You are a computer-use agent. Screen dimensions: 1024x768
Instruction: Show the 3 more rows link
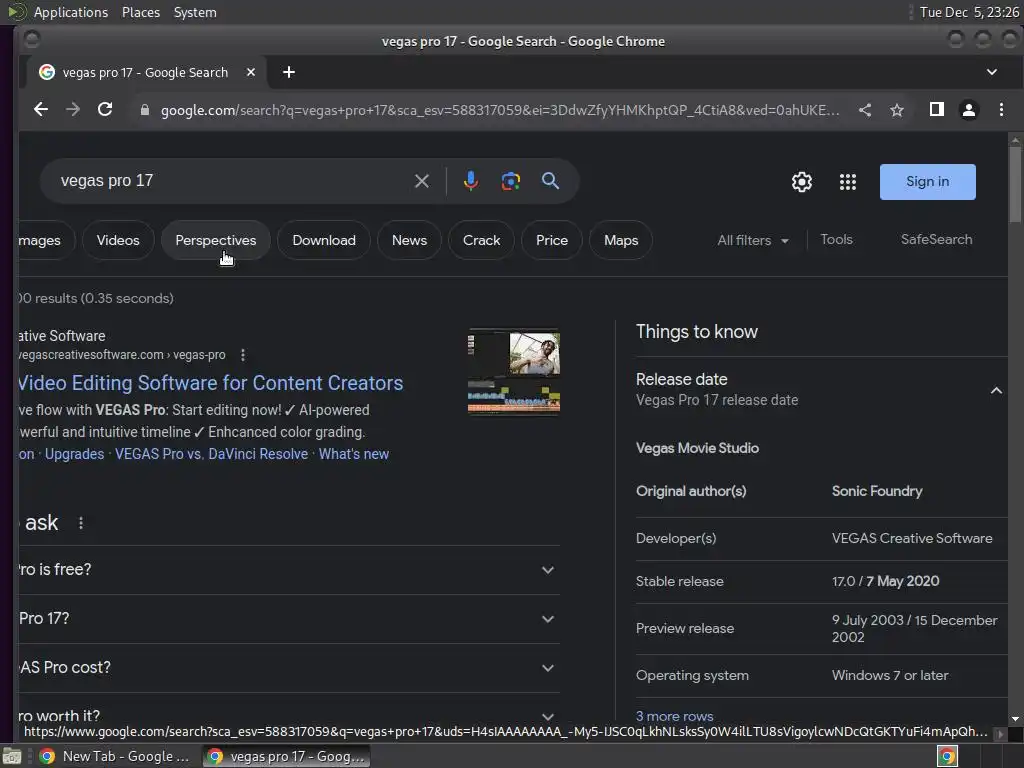[x=675, y=716]
